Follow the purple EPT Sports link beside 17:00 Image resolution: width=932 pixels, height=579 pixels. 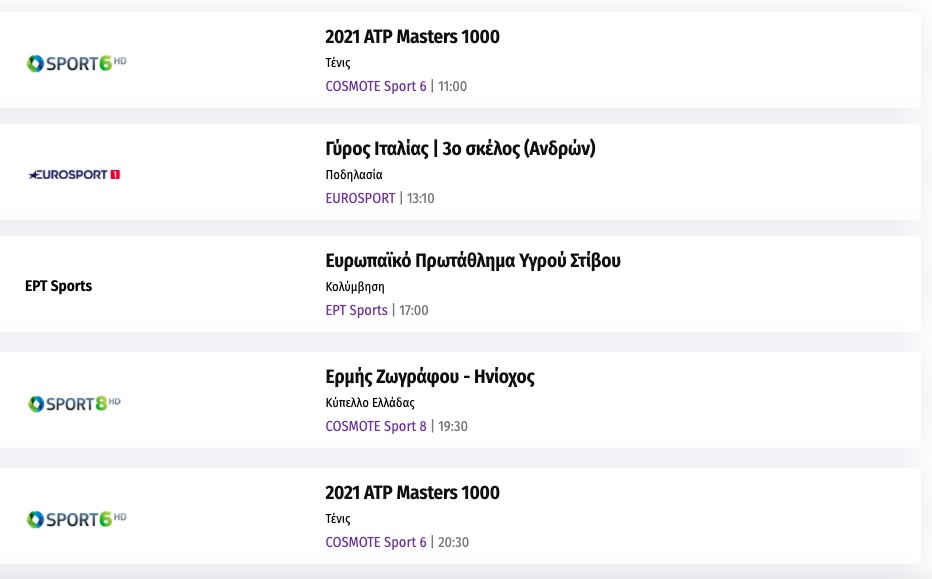[x=356, y=310]
